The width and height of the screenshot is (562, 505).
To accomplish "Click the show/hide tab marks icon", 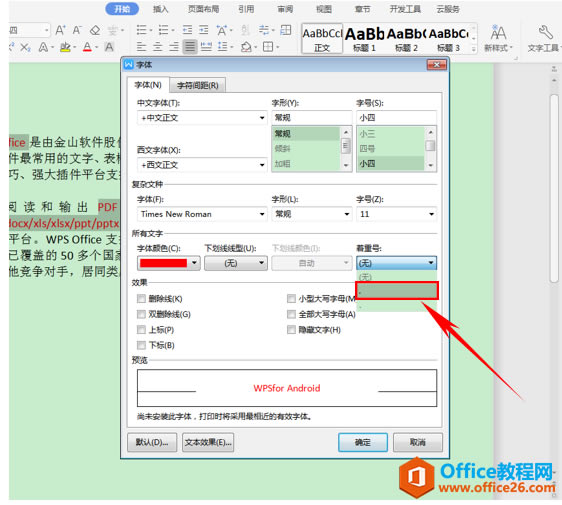I will point(265,30).
